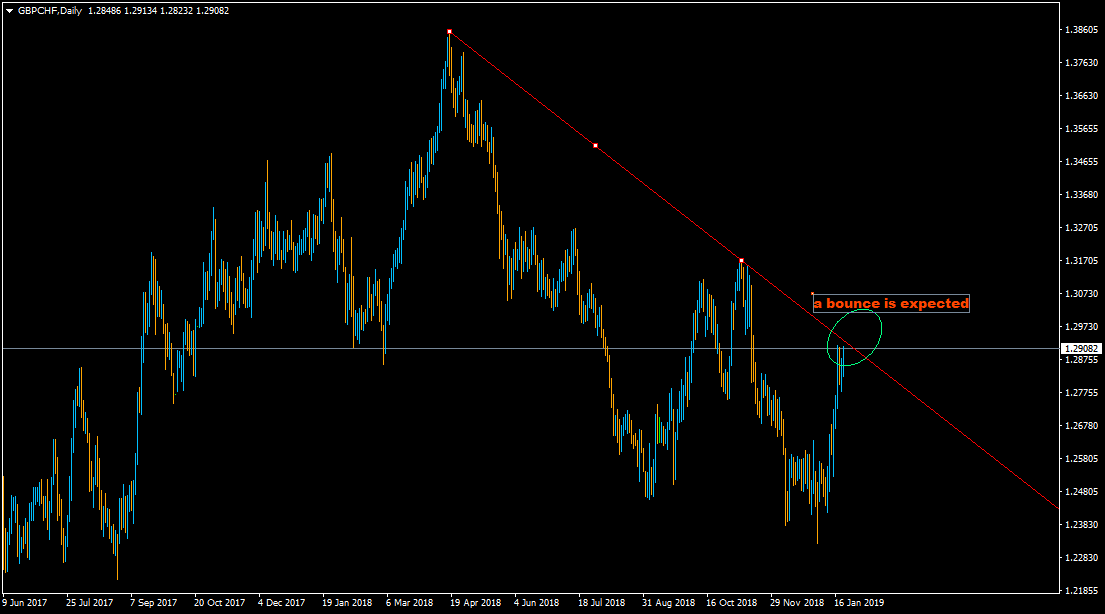This screenshot has height=614, width=1105.
Task: Click the GBPCHF,Daily chart title
Action: click(x=50, y=10)
